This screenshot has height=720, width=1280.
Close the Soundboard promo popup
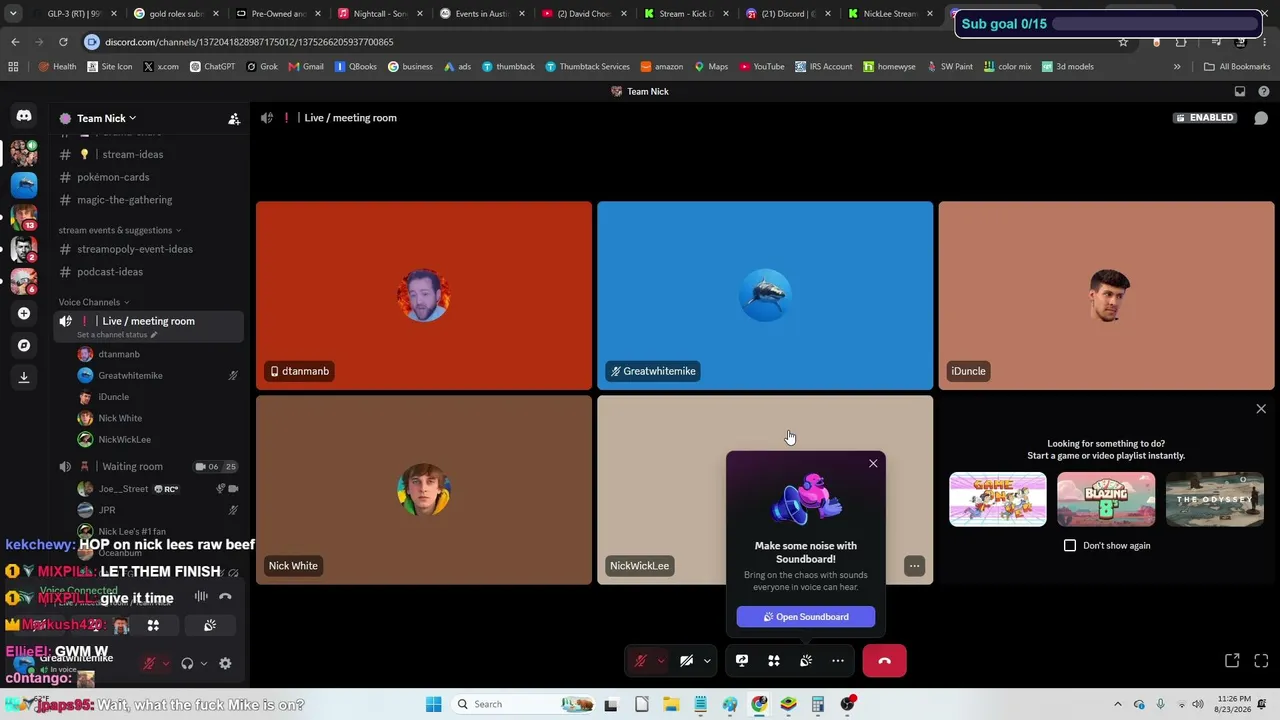(x=873, y=464)
